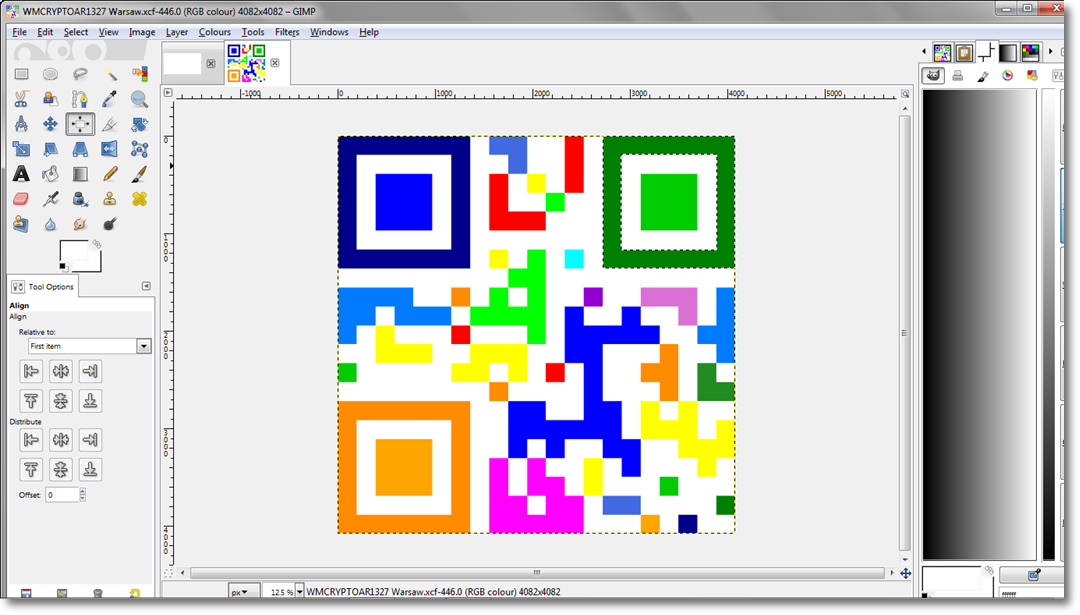Activate the Cage Transform tool

tap(139, 149)
